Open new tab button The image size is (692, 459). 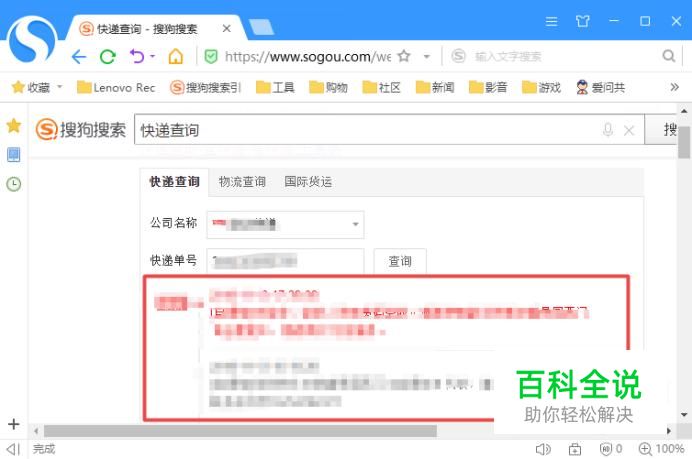[x=261, y=27]
